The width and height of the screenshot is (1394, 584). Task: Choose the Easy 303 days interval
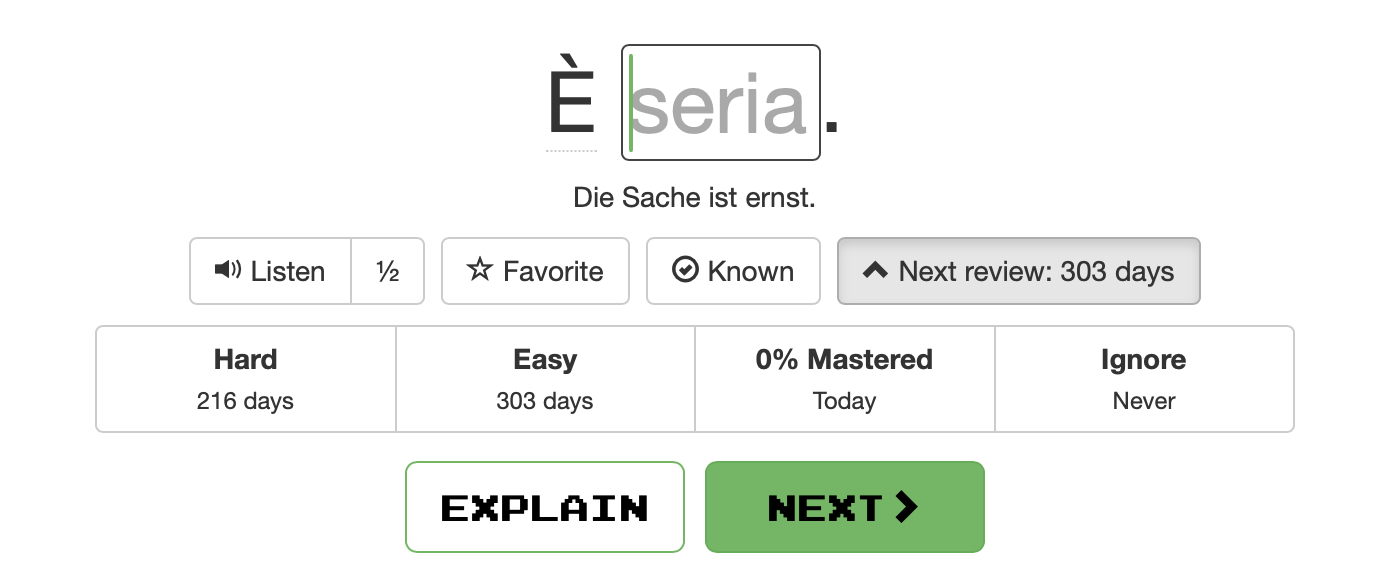545,379
